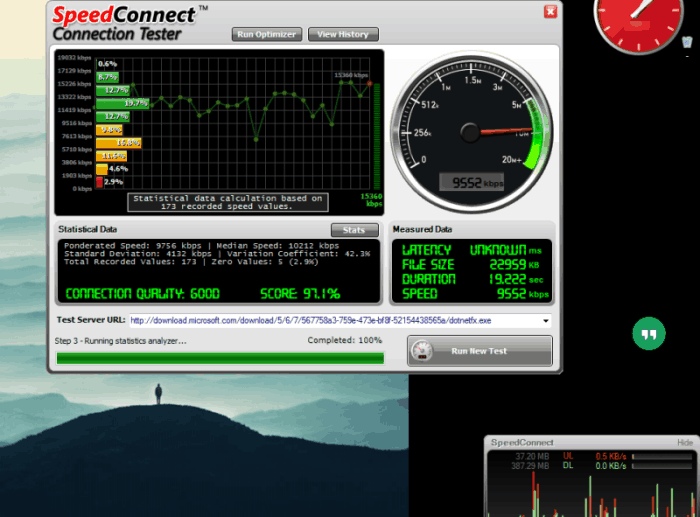Click the 4.6% yellow histogram bar
Screen dimensions: 700x517
pyautogui.click(x=101, y=169)
